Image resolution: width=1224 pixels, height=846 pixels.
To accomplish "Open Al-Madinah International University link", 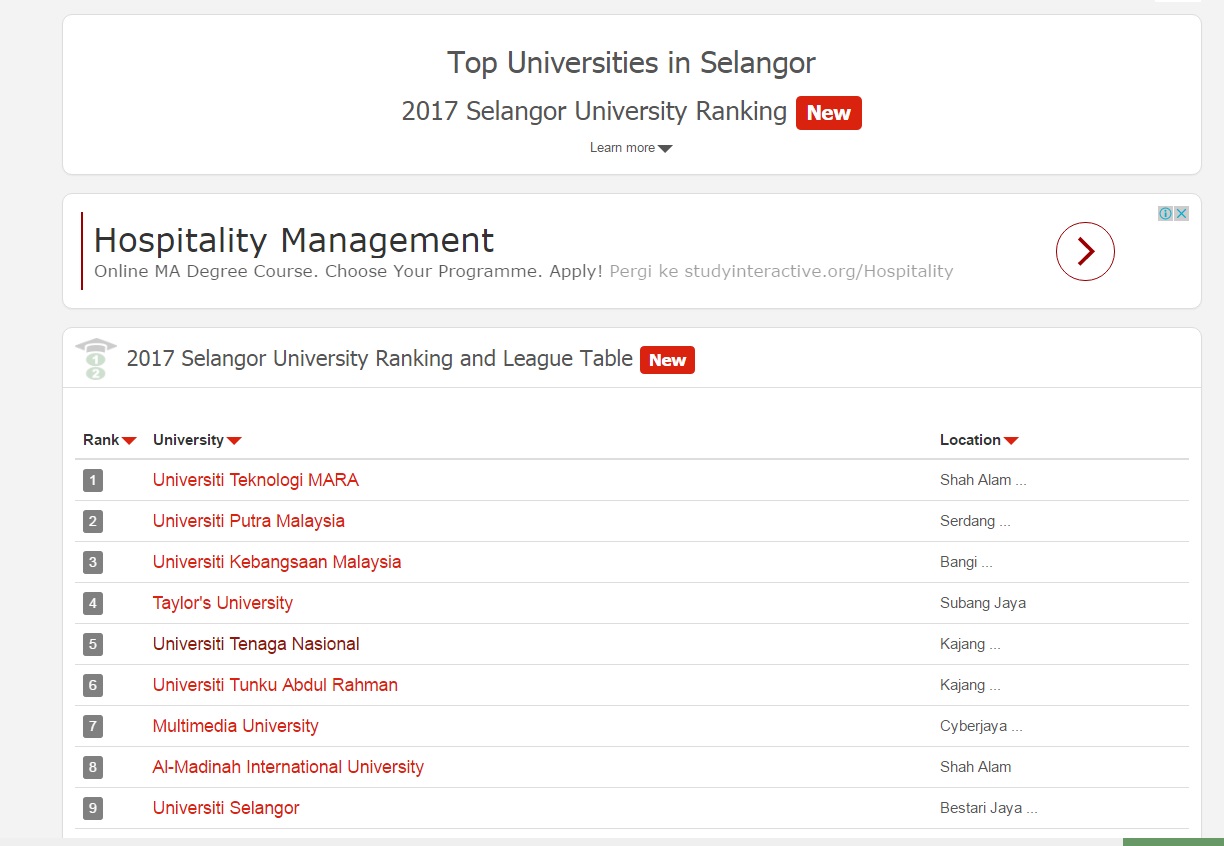I will click(x=288, y=767).
